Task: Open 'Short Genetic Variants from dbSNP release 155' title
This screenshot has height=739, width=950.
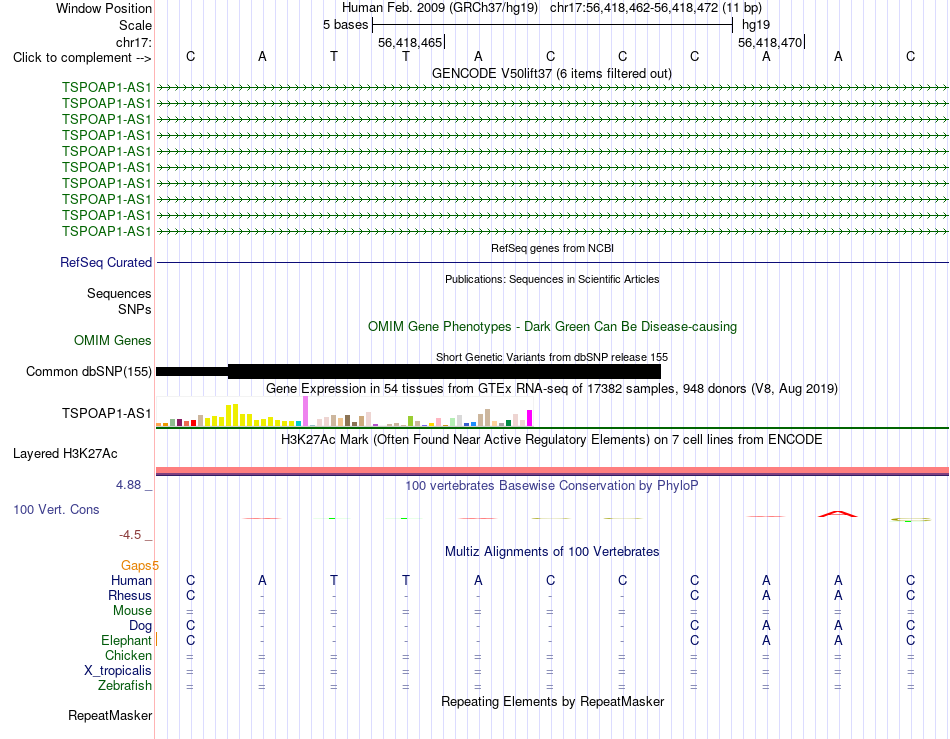Action: 552,357
